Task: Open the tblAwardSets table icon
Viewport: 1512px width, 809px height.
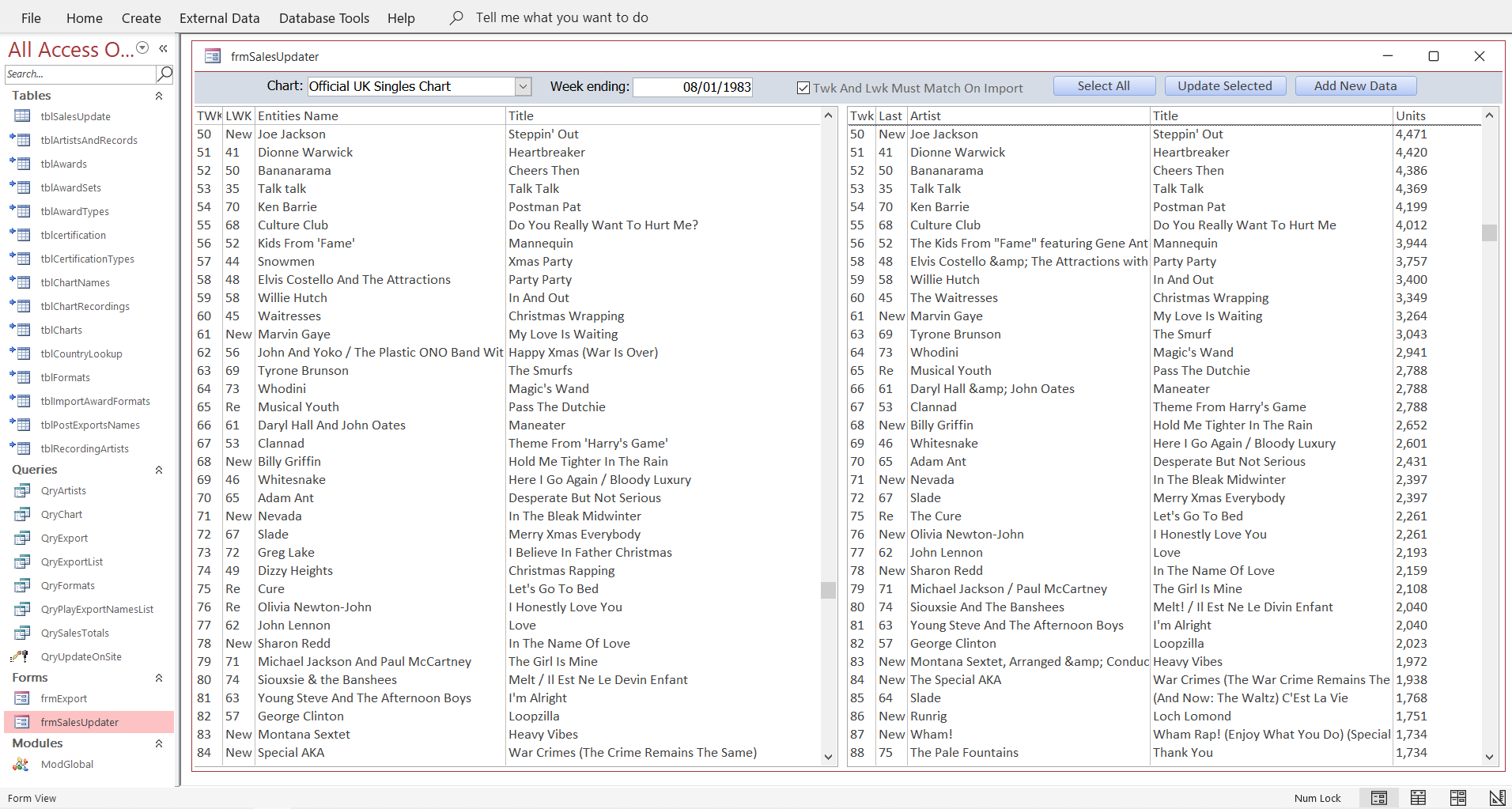Action: pyautogui.click(x=21, y=187)
